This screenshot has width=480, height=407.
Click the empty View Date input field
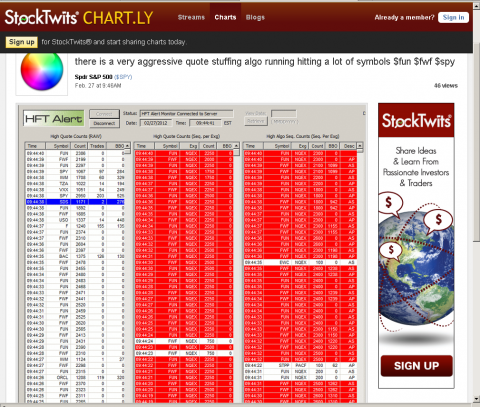283,113
